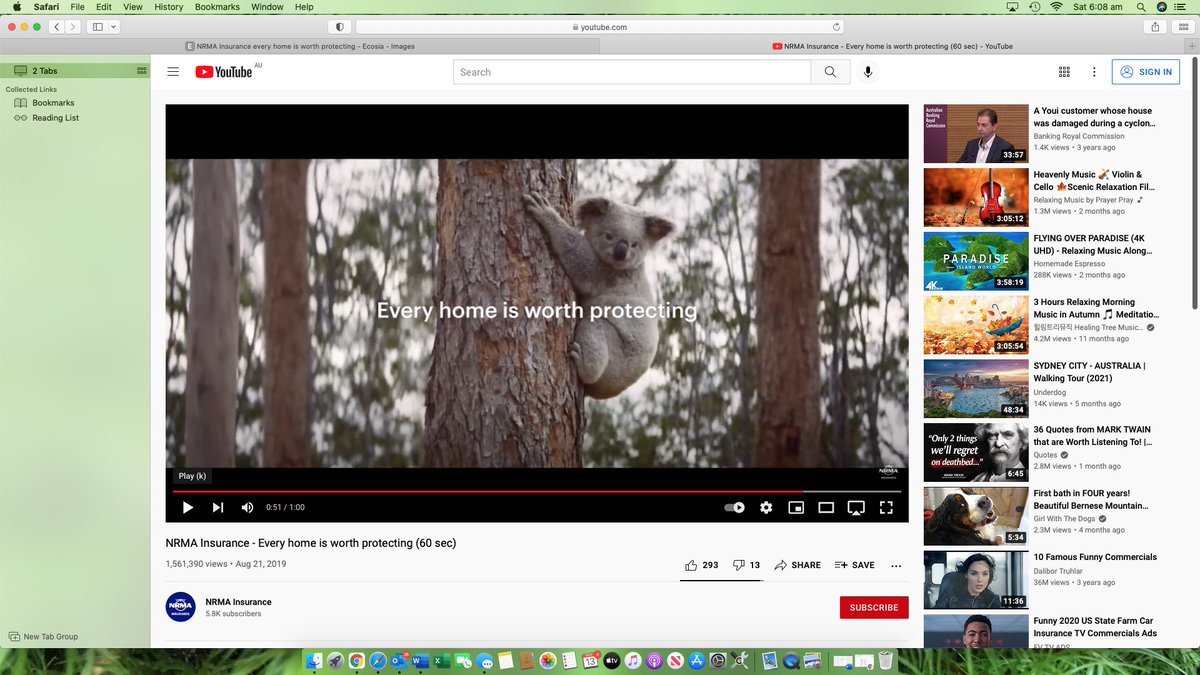This screenshot has height=675, width=1200.
Task: Switch to the Ecosia Images tab
Action: [300, 46]
